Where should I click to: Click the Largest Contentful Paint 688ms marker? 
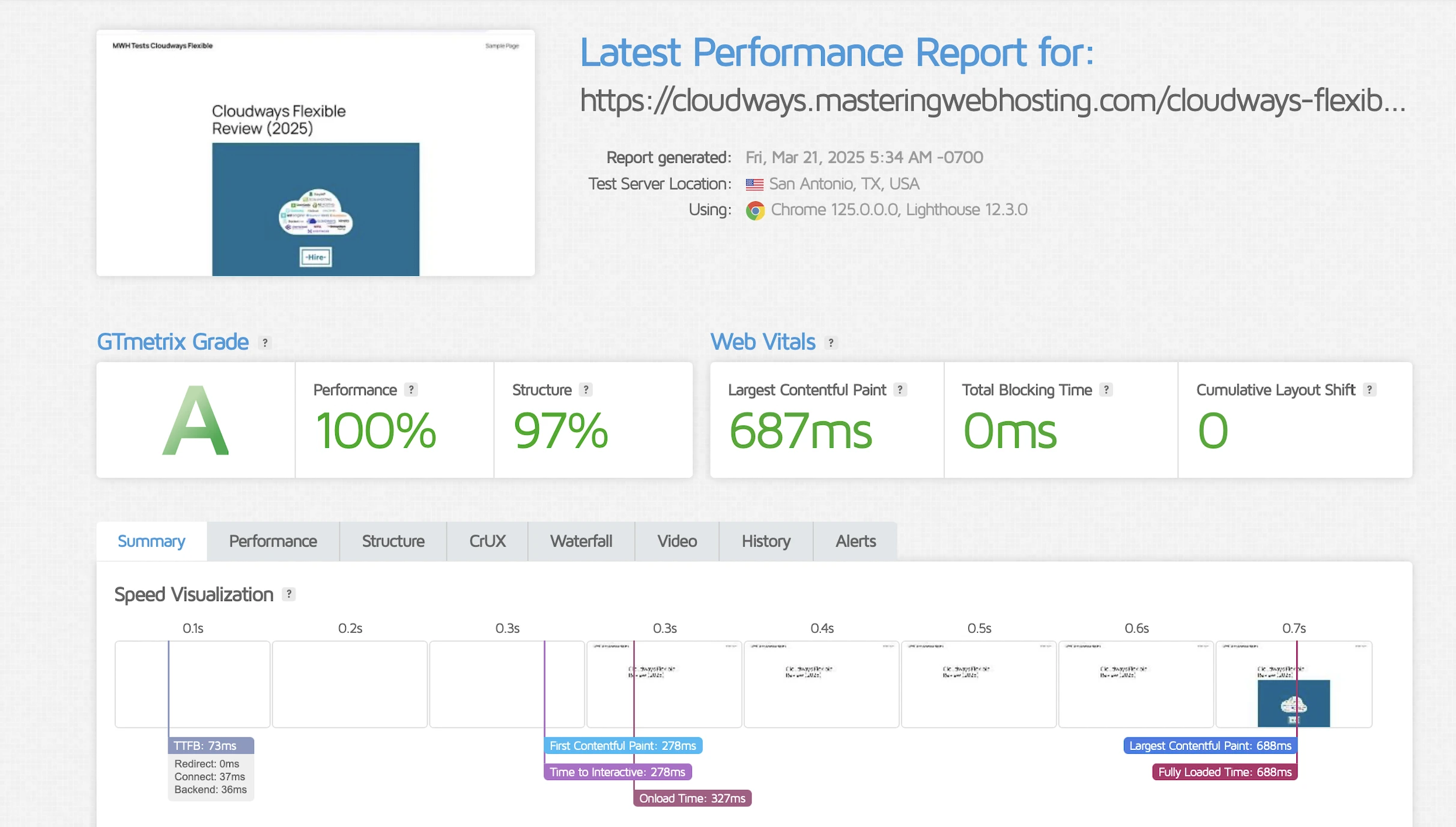(x=1210, y=746)
